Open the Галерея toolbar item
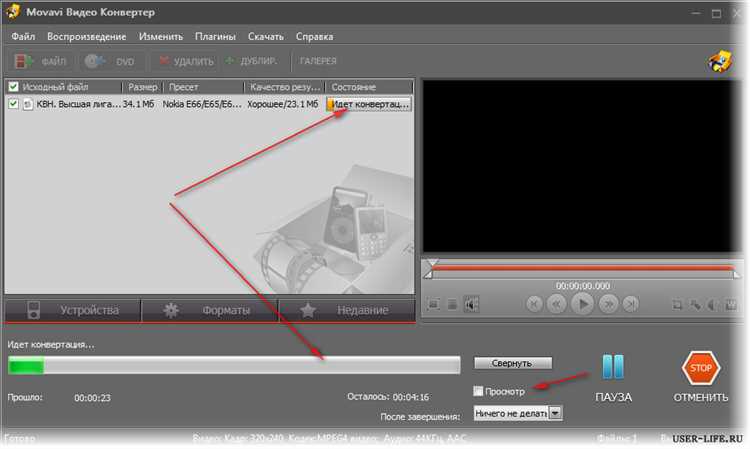 [x=318, y=61]
